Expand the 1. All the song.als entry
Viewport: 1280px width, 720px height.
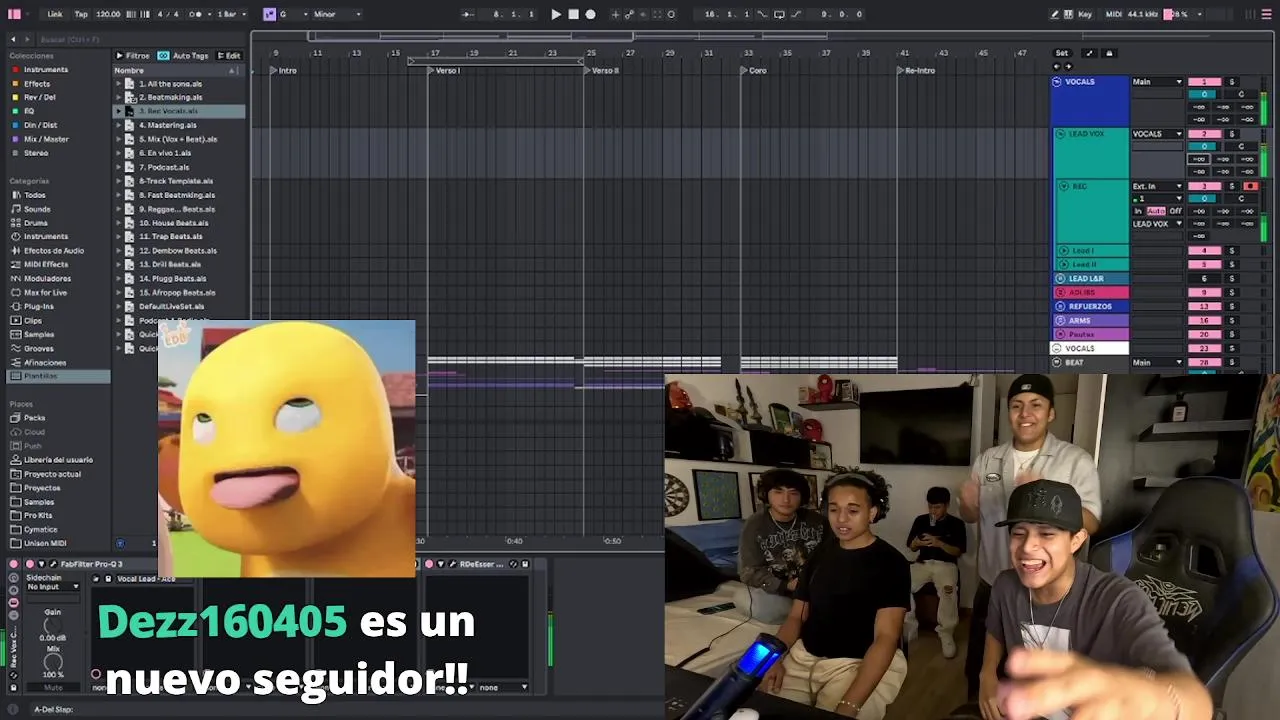[119, 84]
